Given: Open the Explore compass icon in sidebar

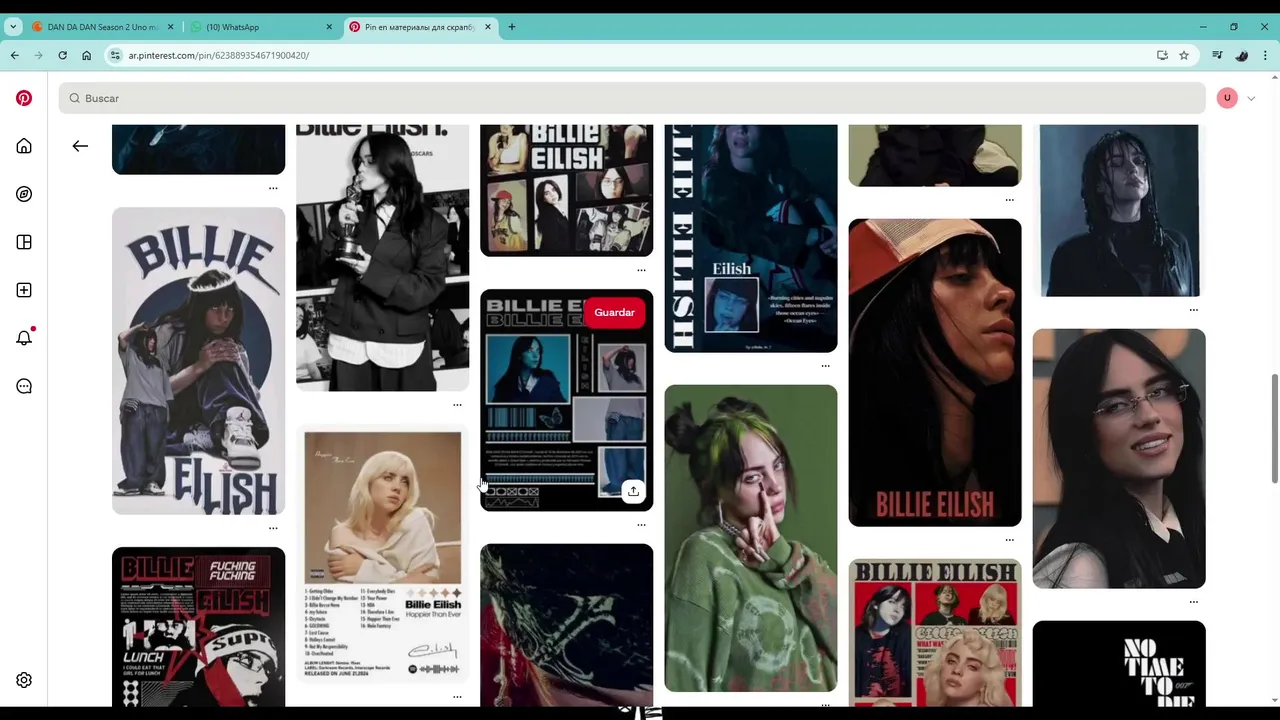Looking at the screenshot, I should pyautogui.click(x=24, y=194).
